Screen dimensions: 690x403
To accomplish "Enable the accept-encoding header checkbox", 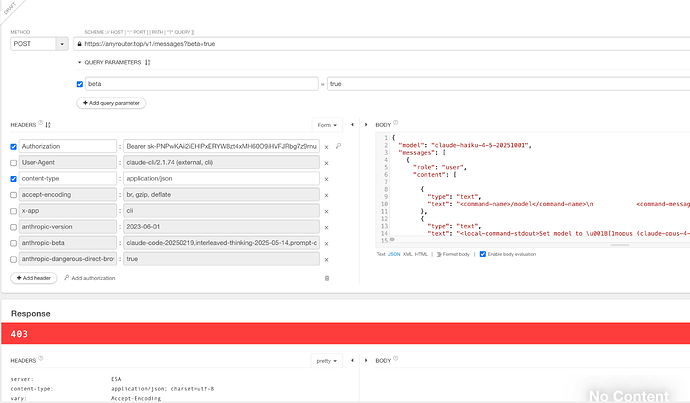I will click(14, 195).
